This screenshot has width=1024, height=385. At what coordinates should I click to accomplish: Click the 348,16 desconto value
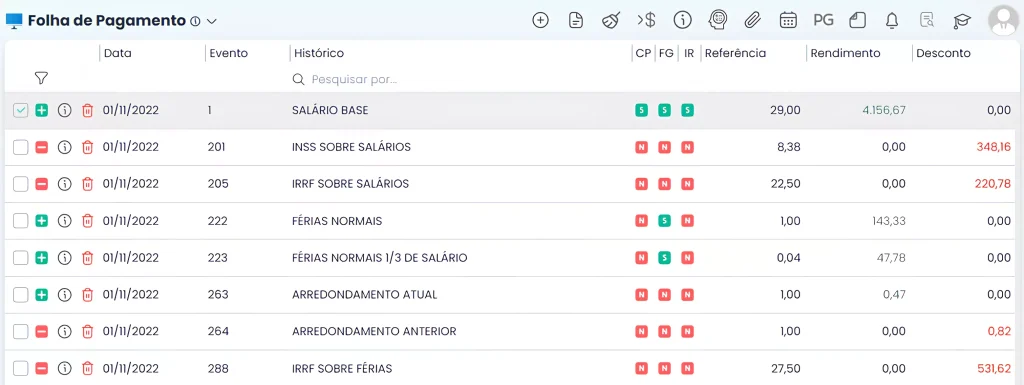[x=993, y=147]
